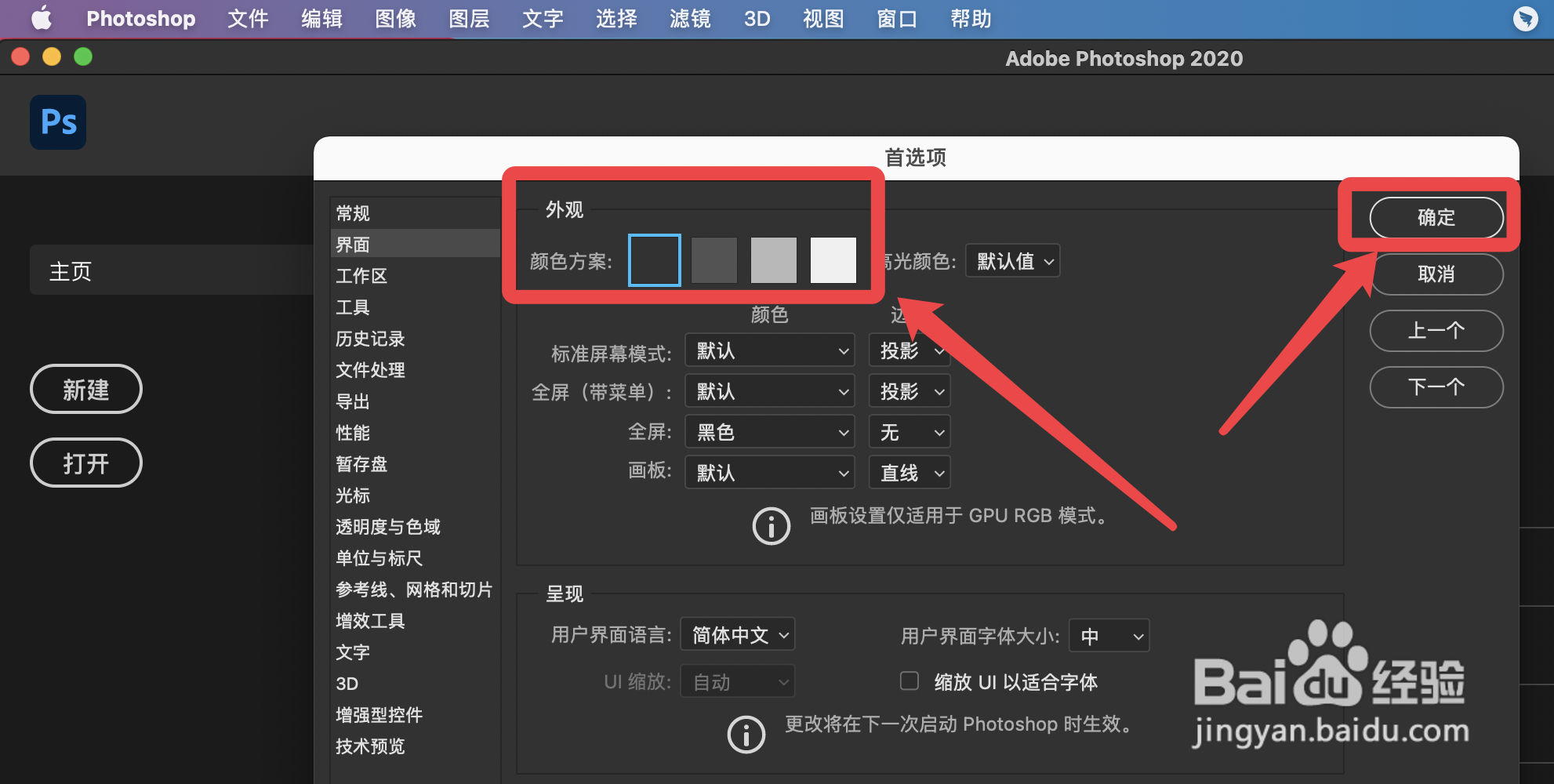Confirm preferences with 确定 button
Image resolution: width=1554 pixels, height=784 pixels.
click(x=1436, y=217)
